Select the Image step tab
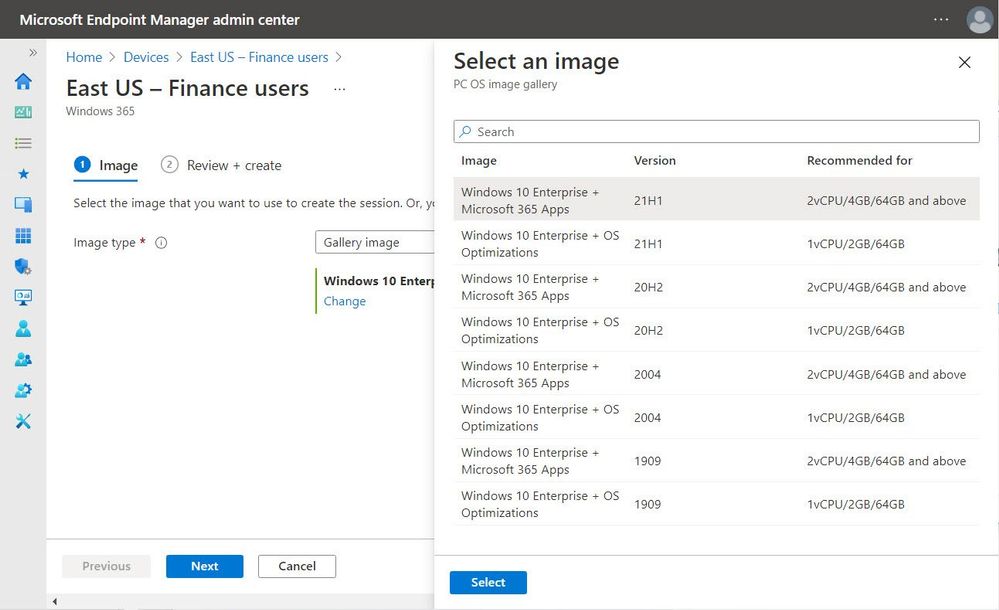999x610 pixels. point(106,165)
